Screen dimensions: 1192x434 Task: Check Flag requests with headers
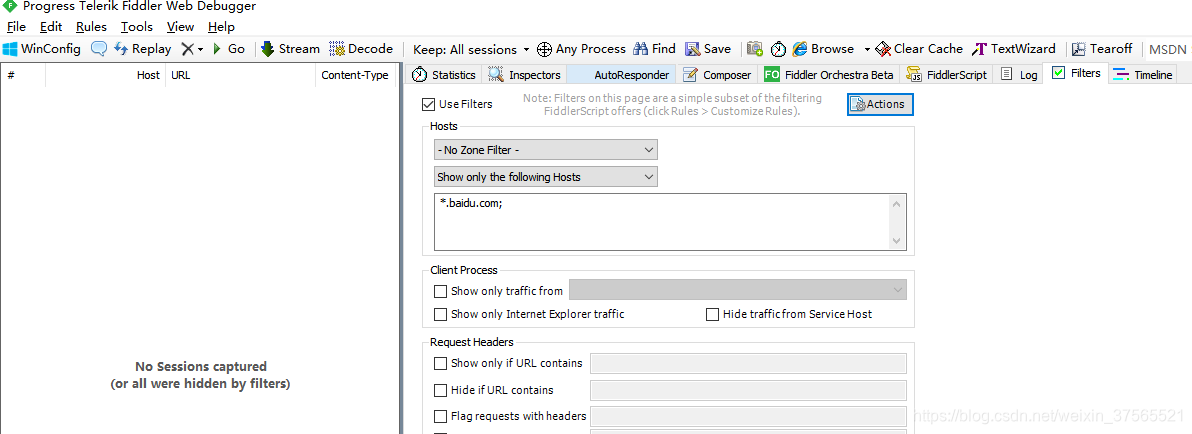(440, 417)
